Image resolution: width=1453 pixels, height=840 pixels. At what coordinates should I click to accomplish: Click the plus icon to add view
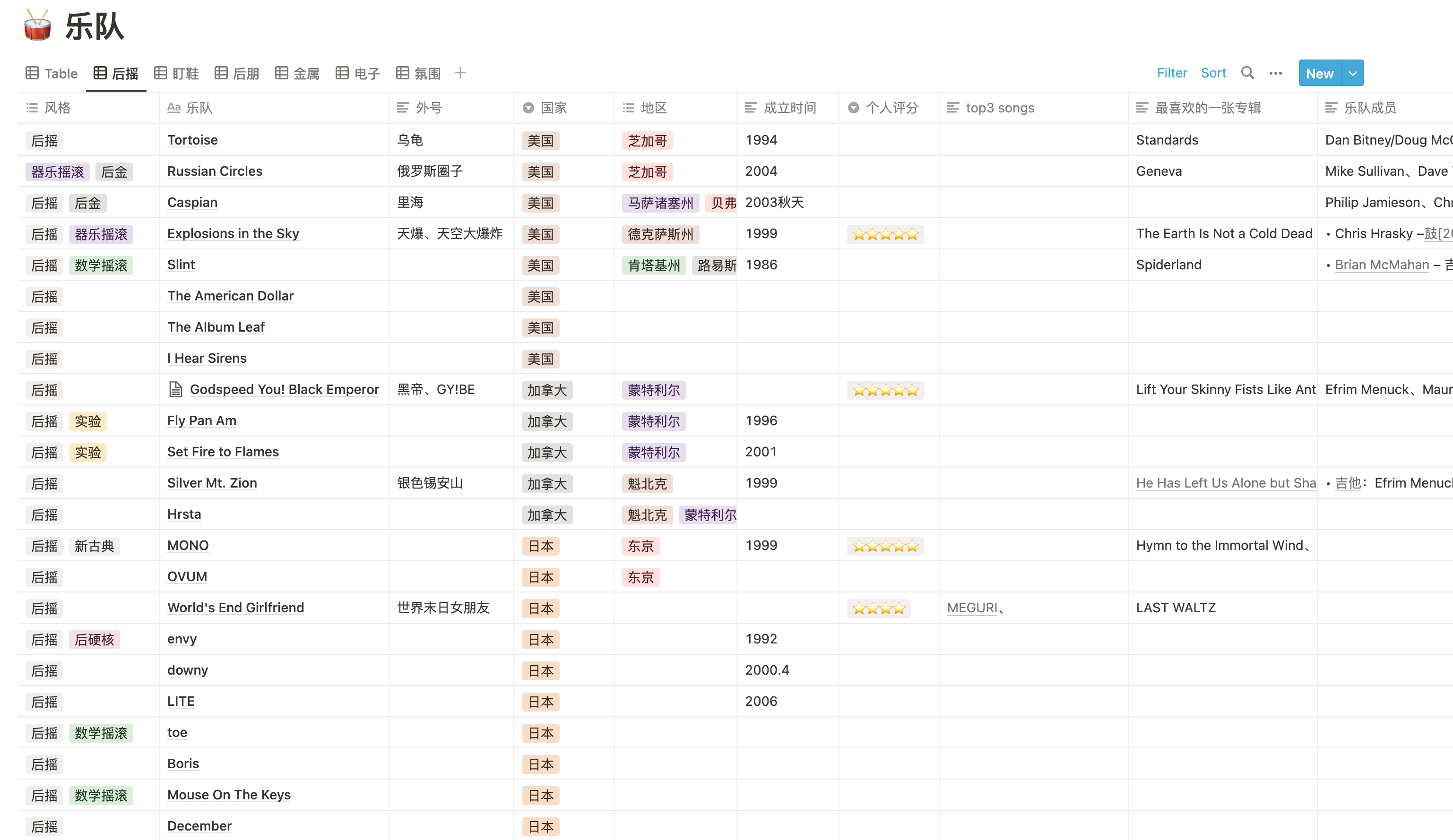[x=459, y=73]
